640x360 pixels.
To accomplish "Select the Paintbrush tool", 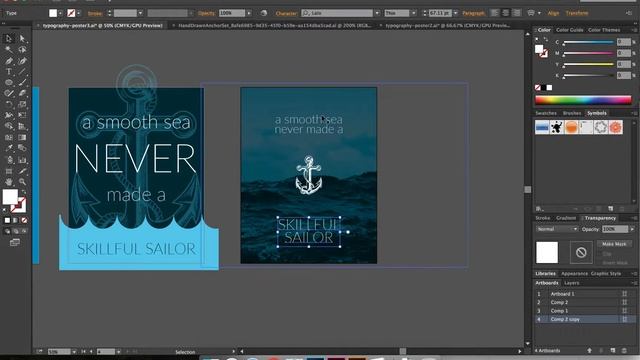I will coord(22,82).
